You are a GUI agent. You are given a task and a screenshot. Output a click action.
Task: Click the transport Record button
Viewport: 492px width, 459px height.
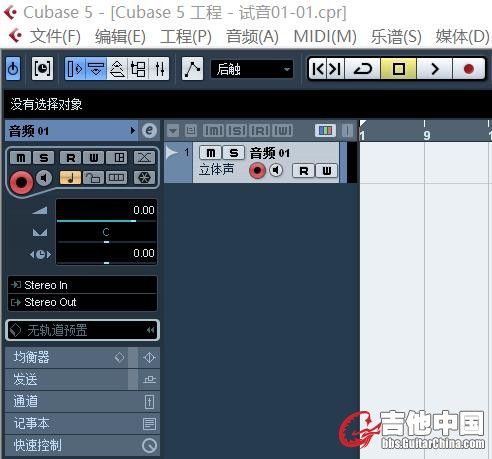[x=469, y=69]
